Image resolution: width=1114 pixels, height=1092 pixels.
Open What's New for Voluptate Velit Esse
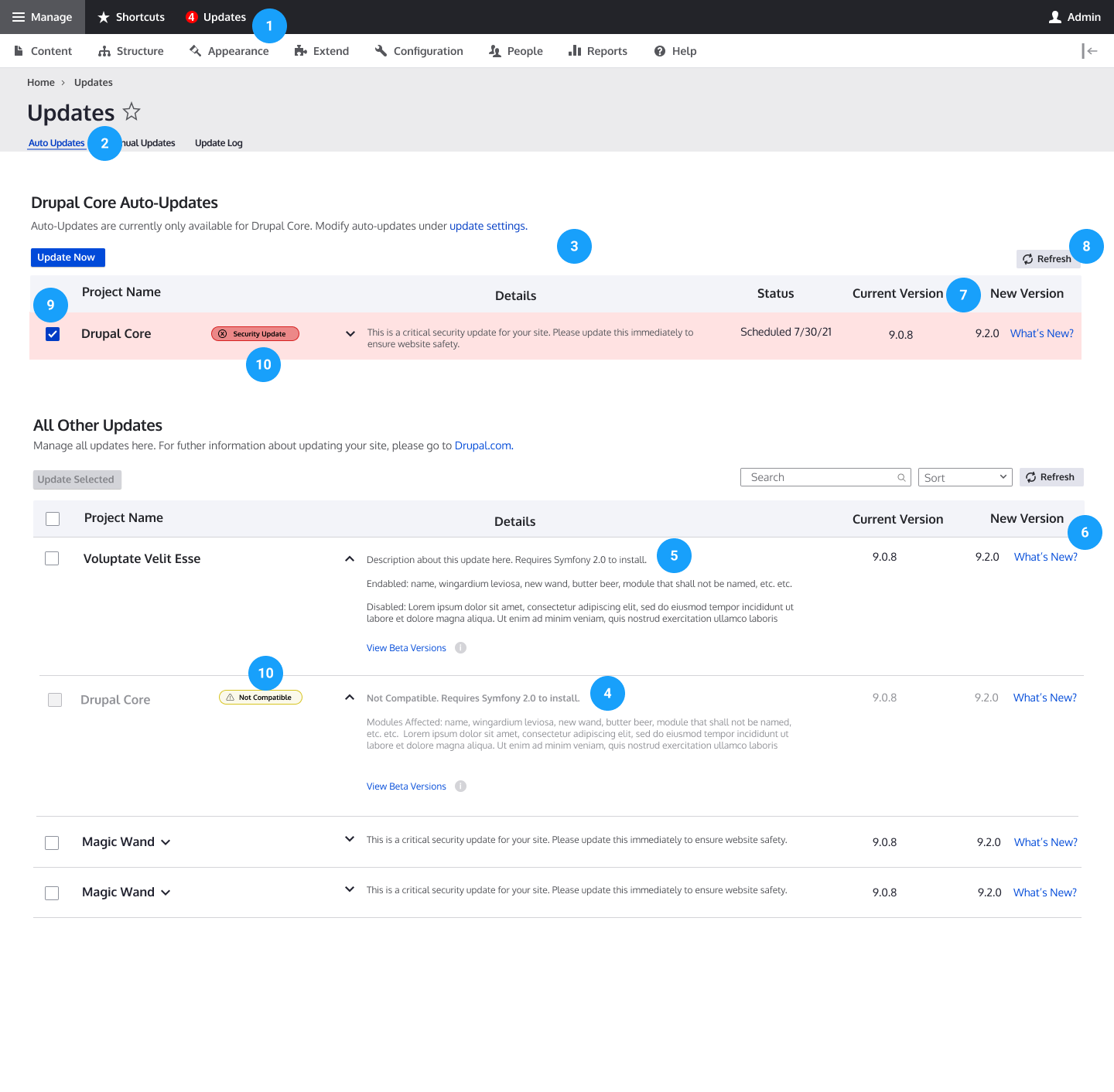[x=1046, y=557]
